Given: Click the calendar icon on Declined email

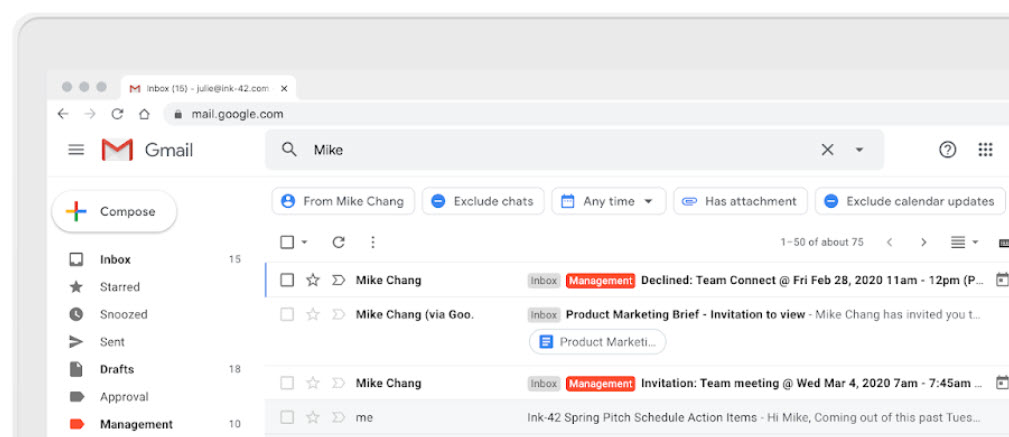Looking at the screenshot, I should click(1001, 280).
